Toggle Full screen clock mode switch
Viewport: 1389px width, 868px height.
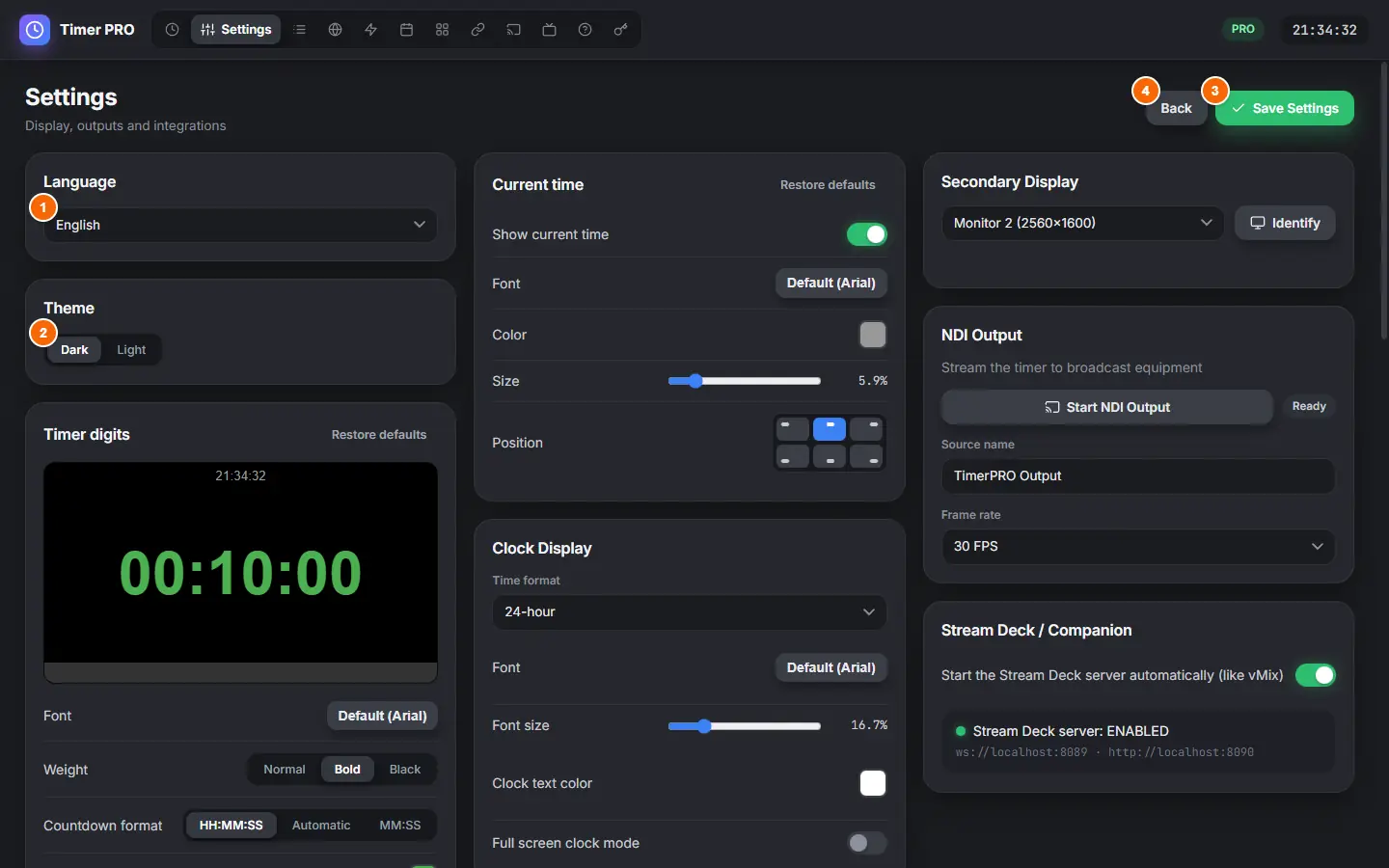tap(867, 843)
